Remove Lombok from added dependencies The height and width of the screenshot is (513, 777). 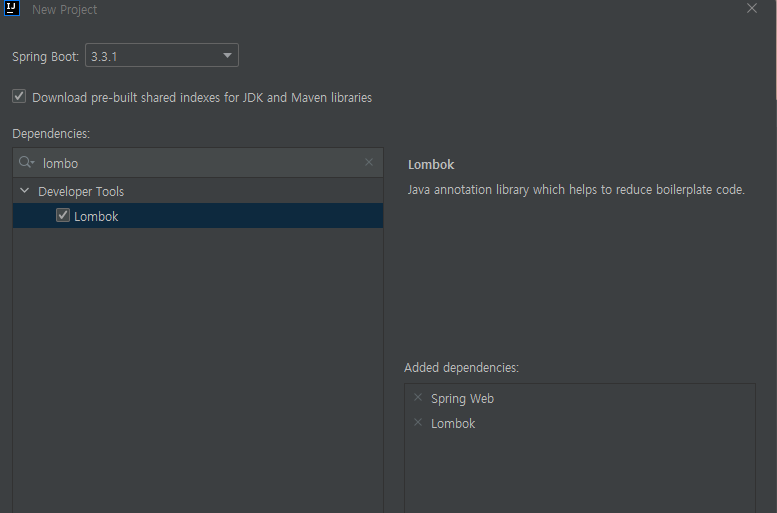tap(418, 422)
